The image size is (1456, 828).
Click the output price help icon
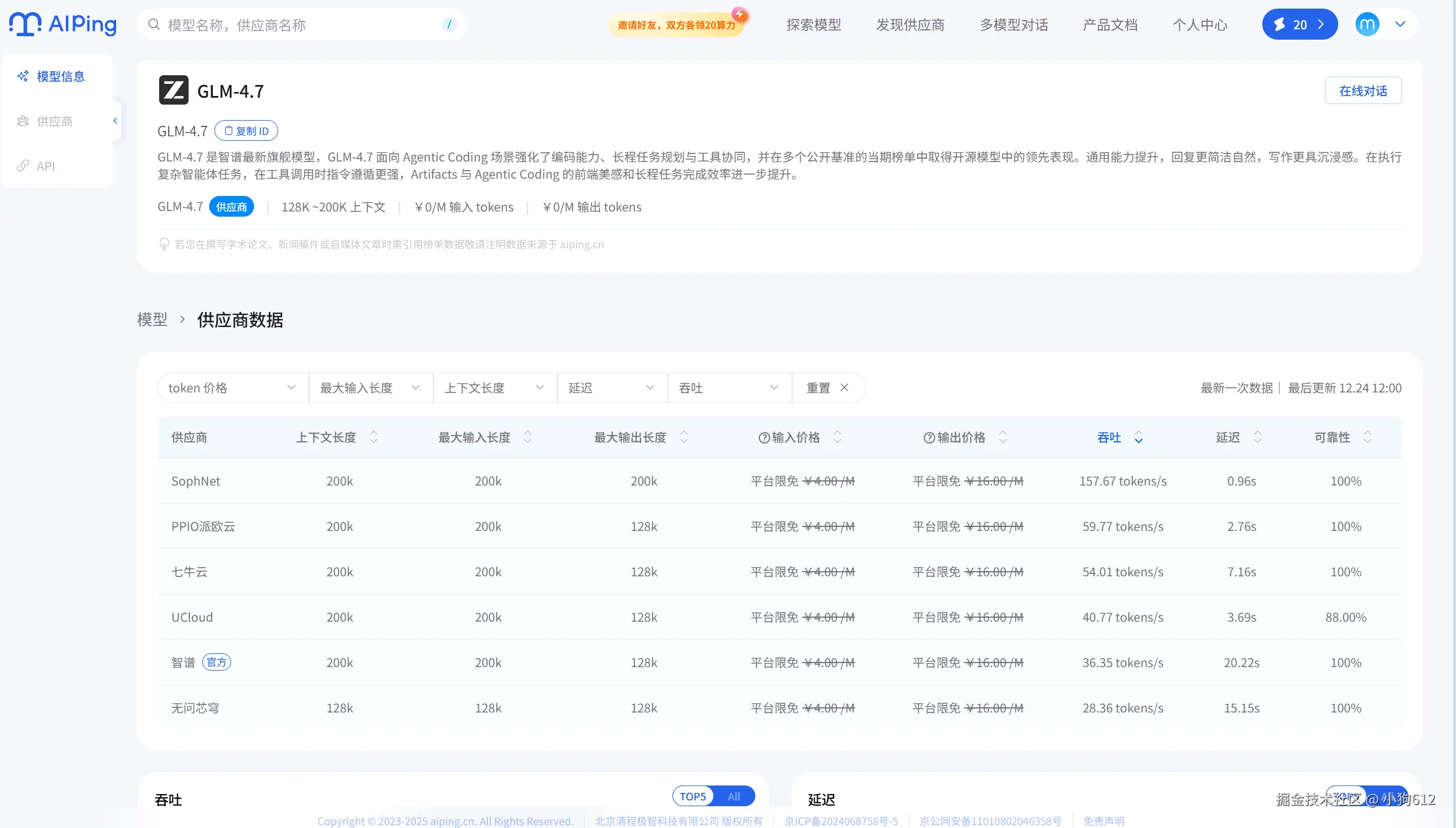[x=929, y=438]
